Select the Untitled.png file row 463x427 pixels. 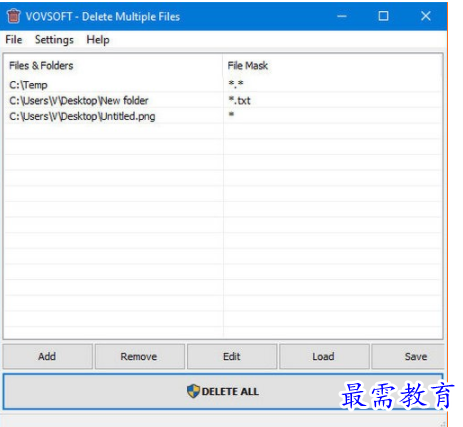click(x=223, y=116)
